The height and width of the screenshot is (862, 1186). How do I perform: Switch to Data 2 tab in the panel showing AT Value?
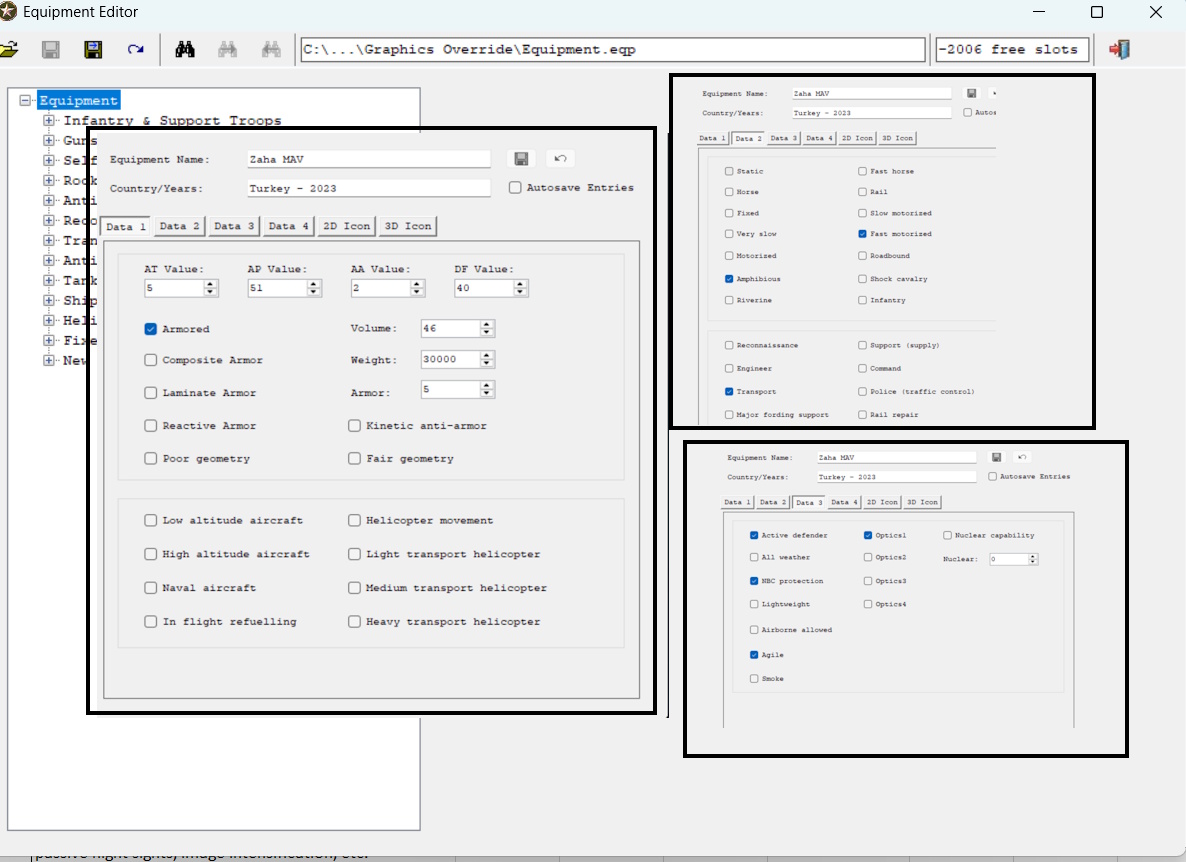click(x=179, y=226)
